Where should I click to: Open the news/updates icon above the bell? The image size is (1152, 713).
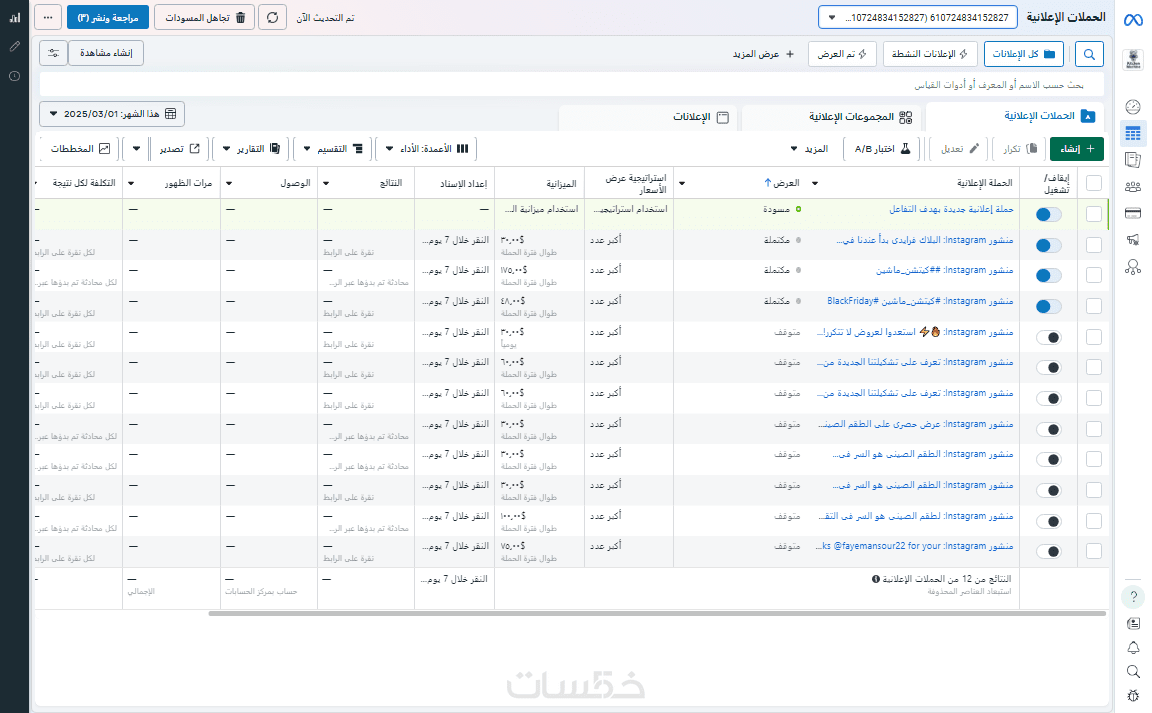pyautogui.click(x=1133, y=623)
